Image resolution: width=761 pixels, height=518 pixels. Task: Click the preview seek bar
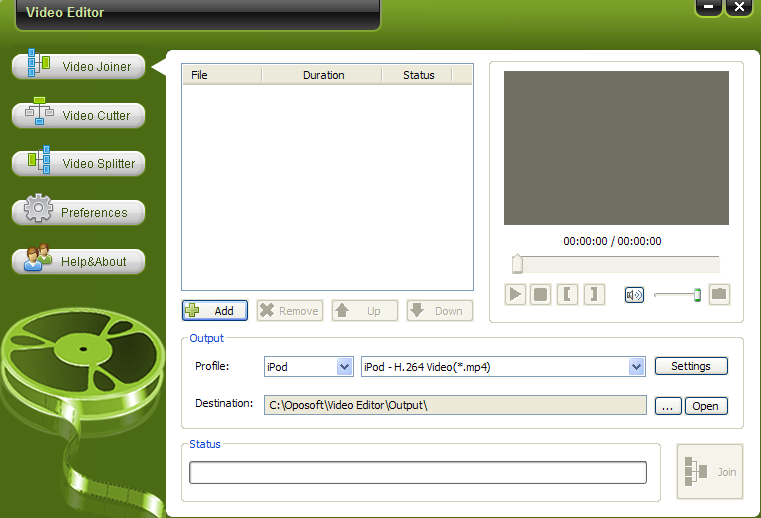point(616,264)
